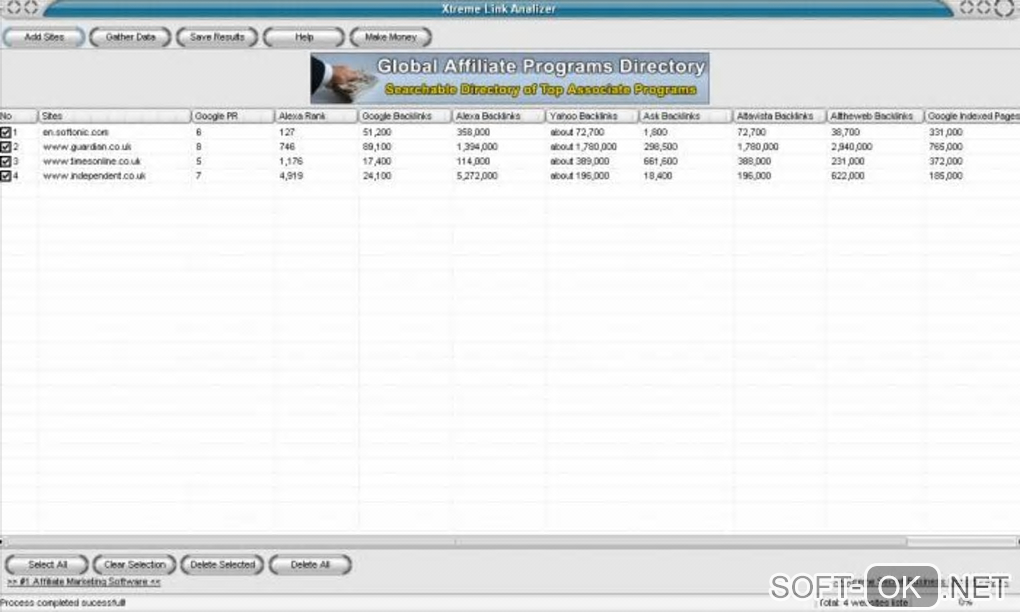This screenshot has height=612, width=1020.
Task: Toggle the www.timesonline.co.uk row checkbox
Action: click(6, 161)
